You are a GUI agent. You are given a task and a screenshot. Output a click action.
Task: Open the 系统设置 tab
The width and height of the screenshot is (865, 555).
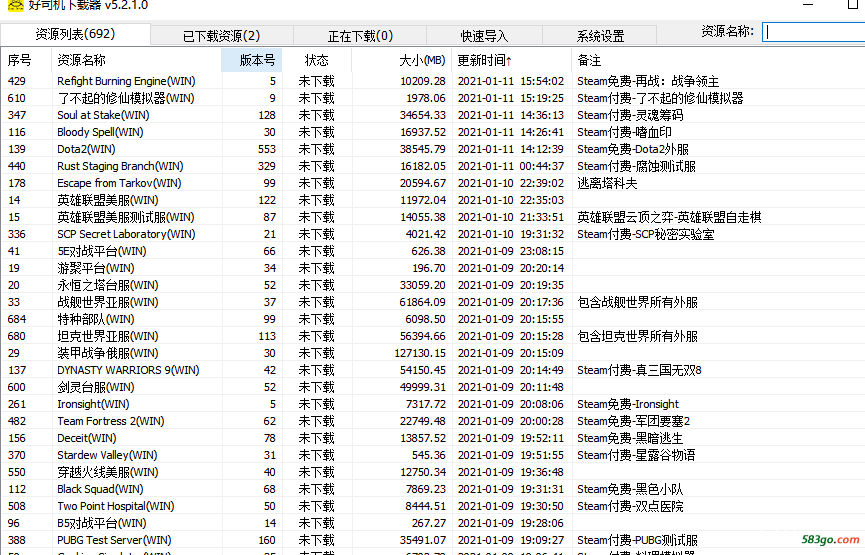pyautogui.click(x=600, y=36)
